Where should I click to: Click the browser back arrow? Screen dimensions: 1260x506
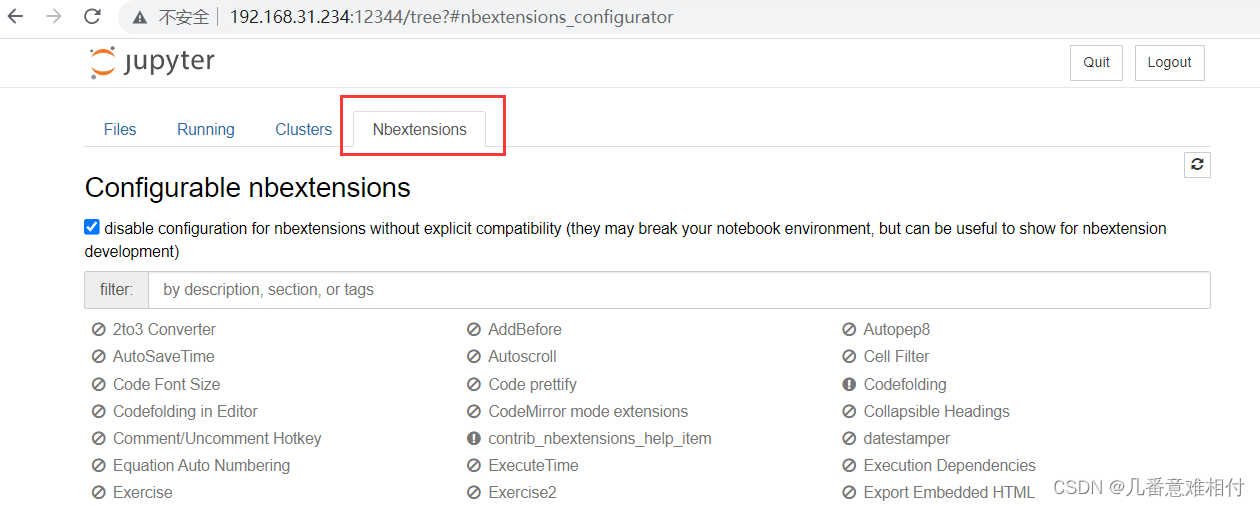16,17
